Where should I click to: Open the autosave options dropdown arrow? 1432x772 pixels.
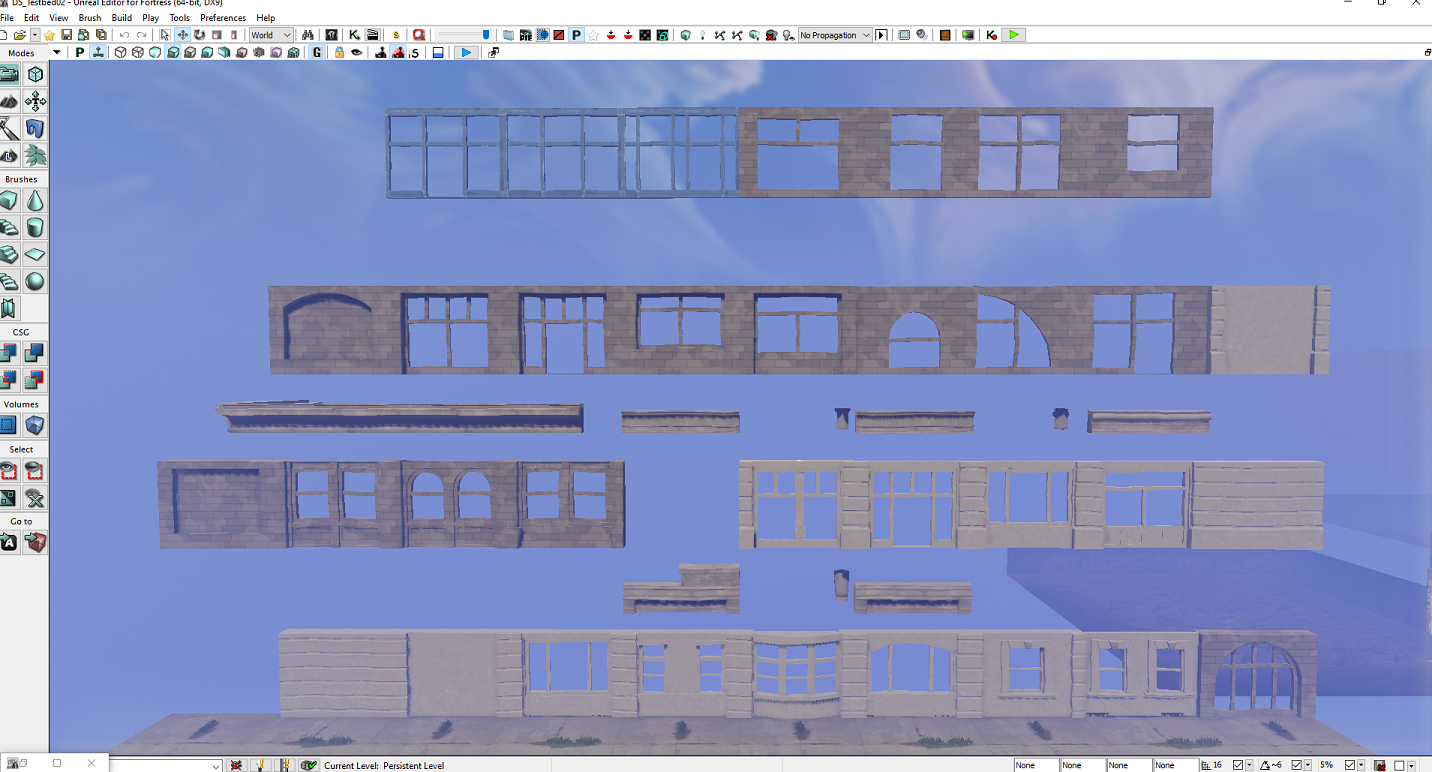pyautogui.click(x=1411, y=765)
